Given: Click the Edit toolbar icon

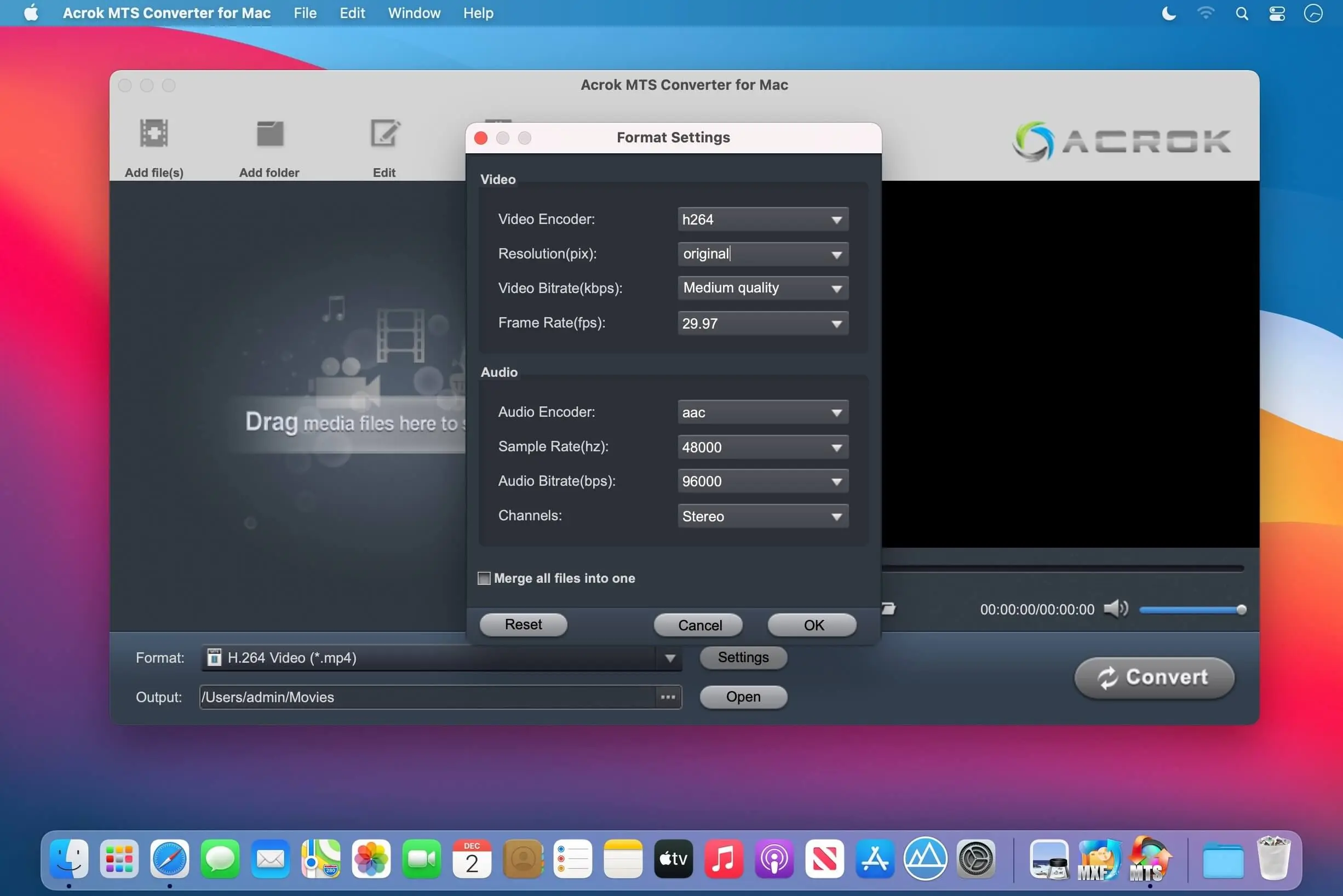Looking at the screenshot, I should click(384, 134).
